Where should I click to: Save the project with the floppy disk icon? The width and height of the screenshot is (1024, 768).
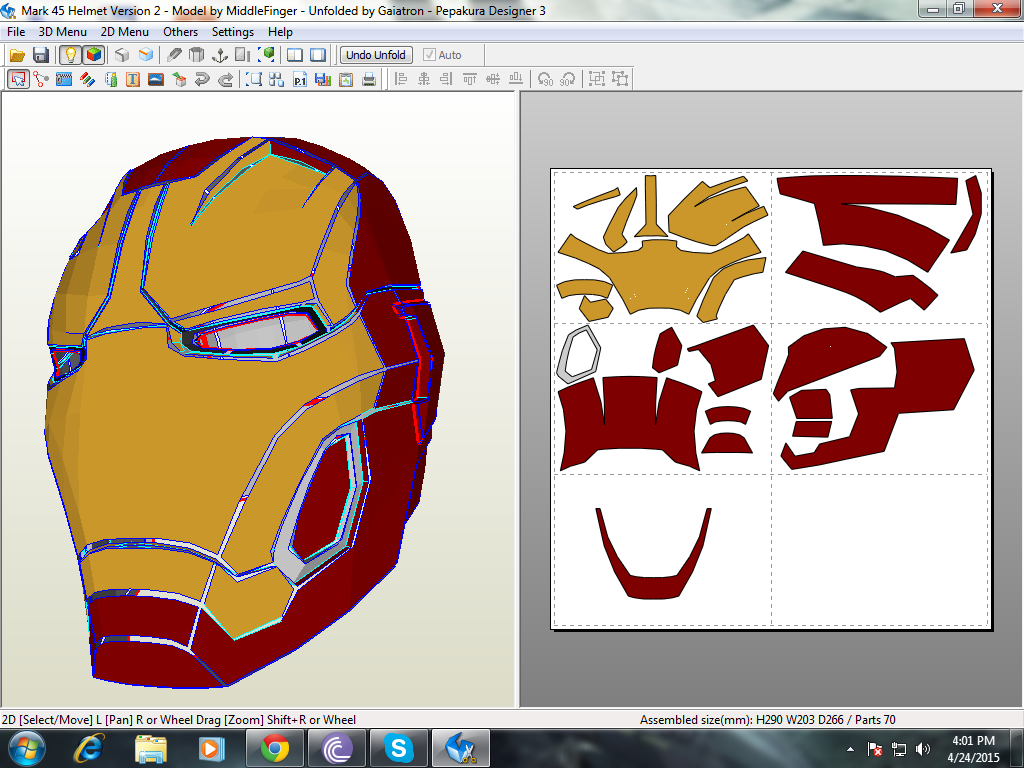tap(40, 56)
